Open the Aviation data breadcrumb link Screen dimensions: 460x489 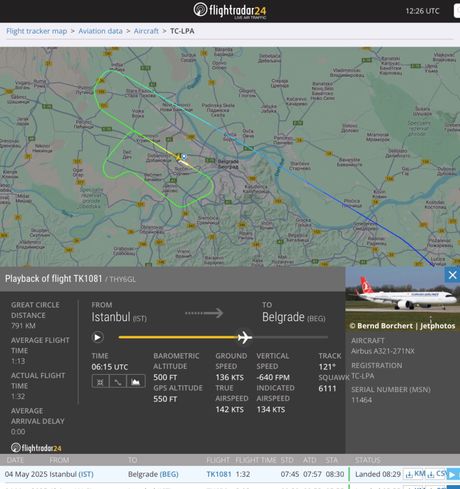click(100, 31)
